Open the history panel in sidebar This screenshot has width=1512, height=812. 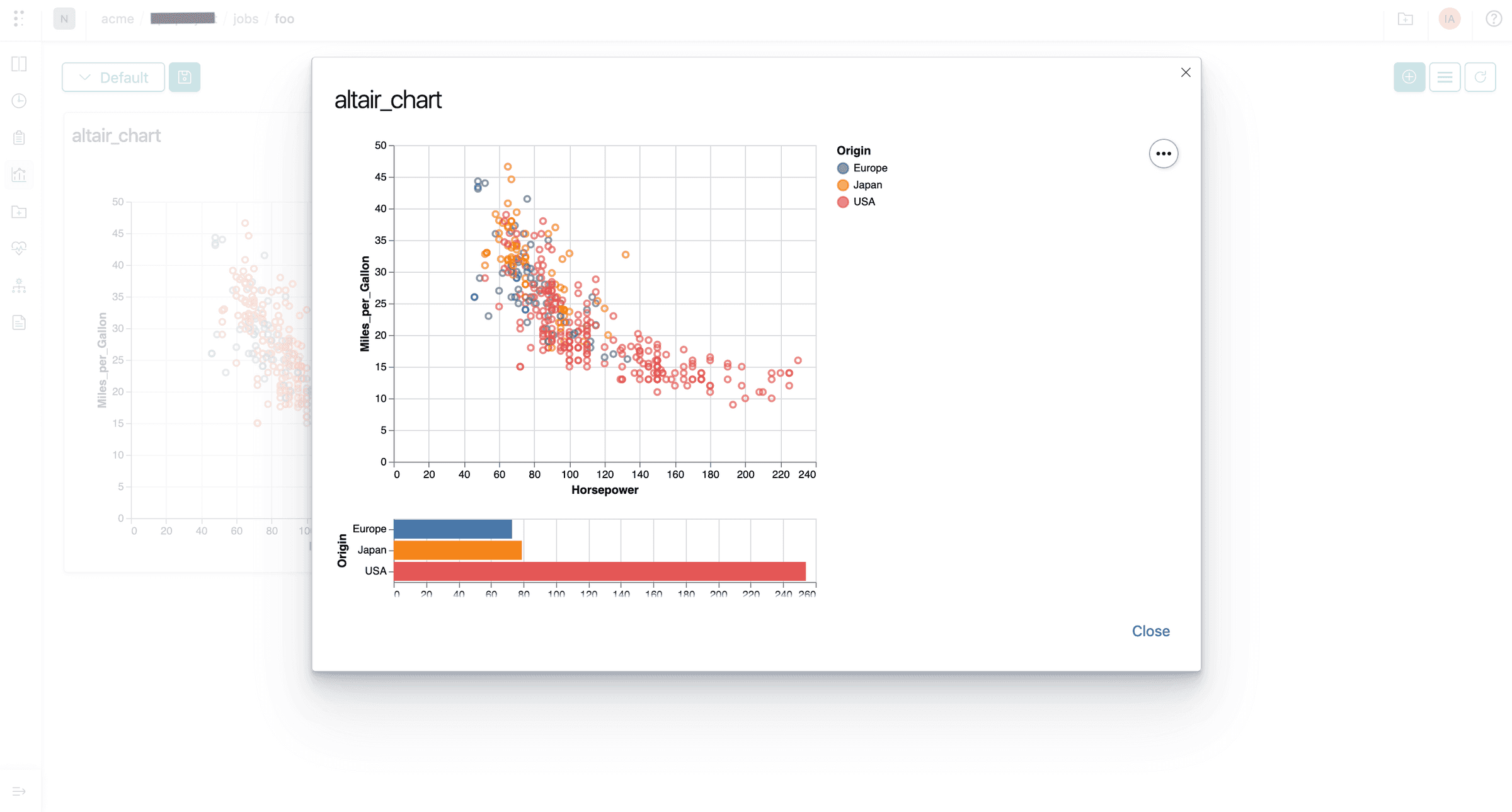19,100
